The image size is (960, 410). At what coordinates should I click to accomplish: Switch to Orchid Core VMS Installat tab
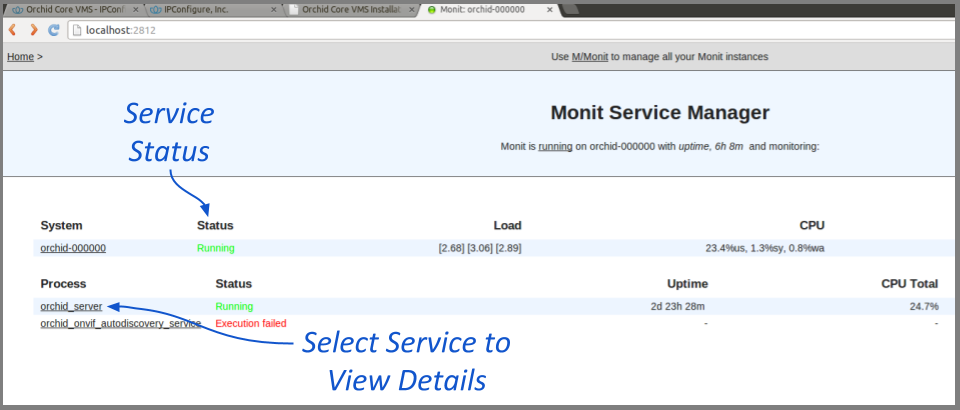pyautogui.click(x=352, y=10)
